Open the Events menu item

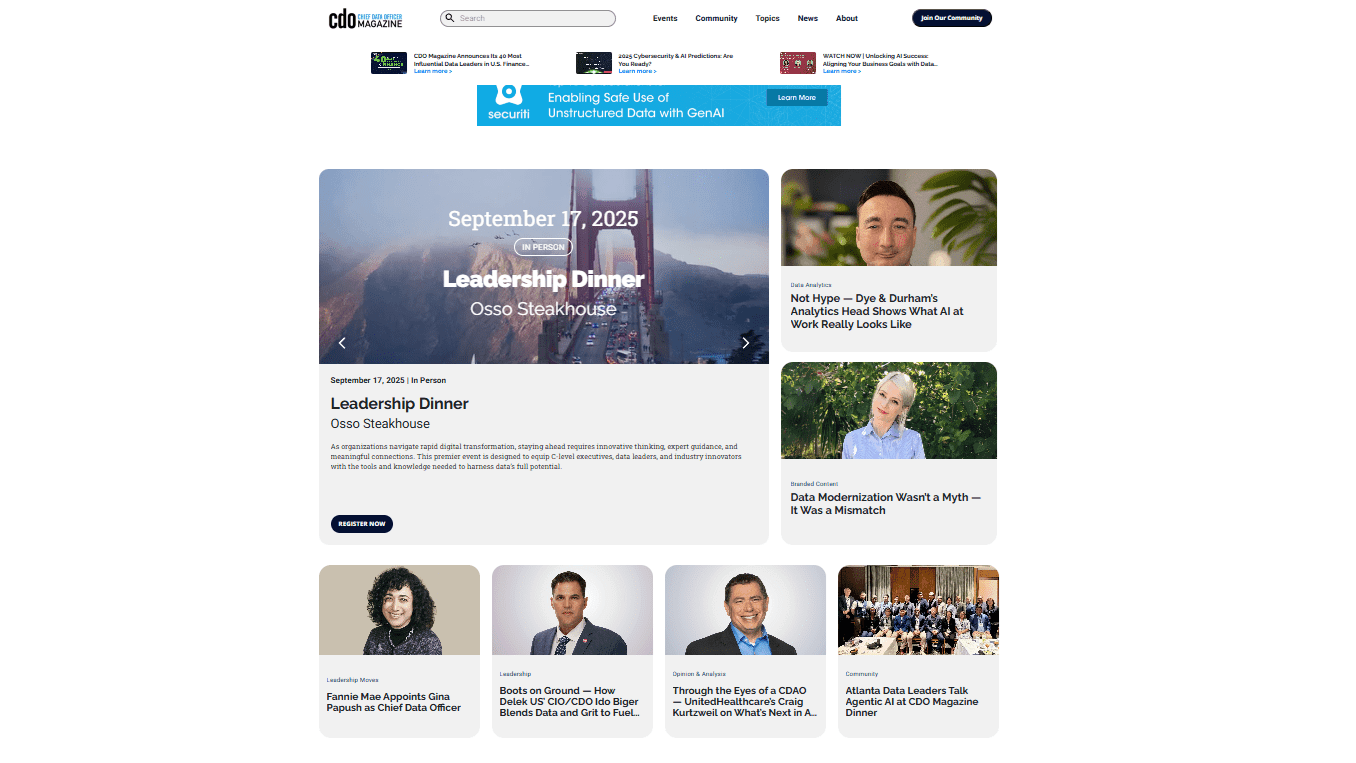(x=665, y=18)
